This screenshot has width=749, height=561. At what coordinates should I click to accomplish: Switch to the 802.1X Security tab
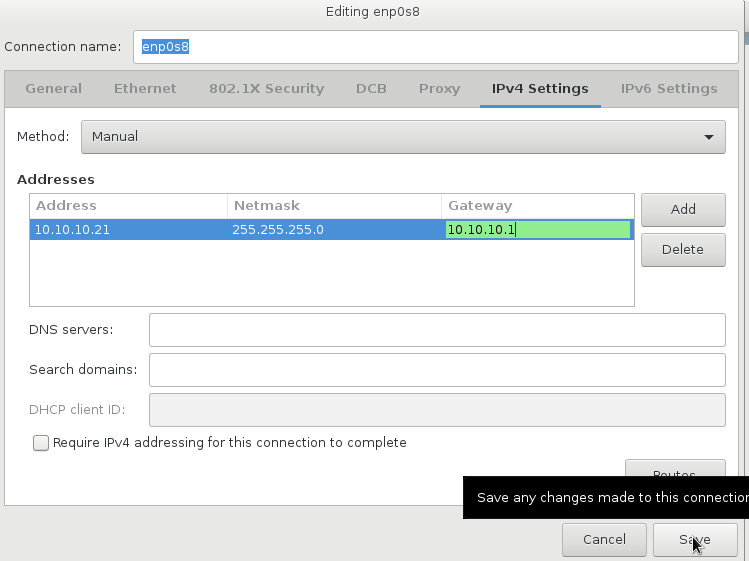(x=266, y=89)
